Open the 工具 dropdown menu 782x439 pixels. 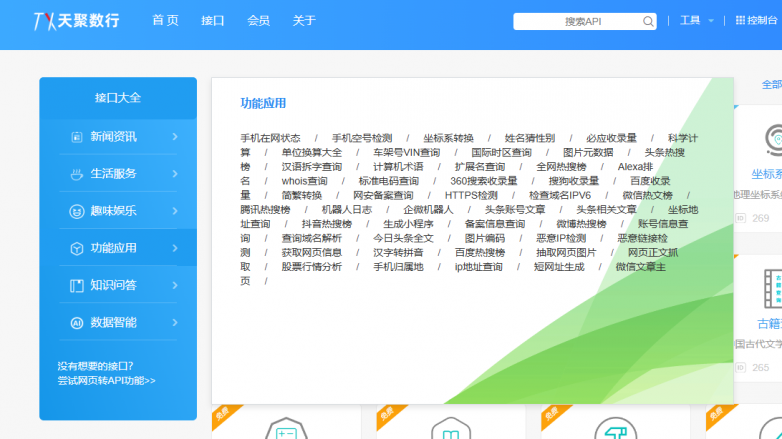696,20
